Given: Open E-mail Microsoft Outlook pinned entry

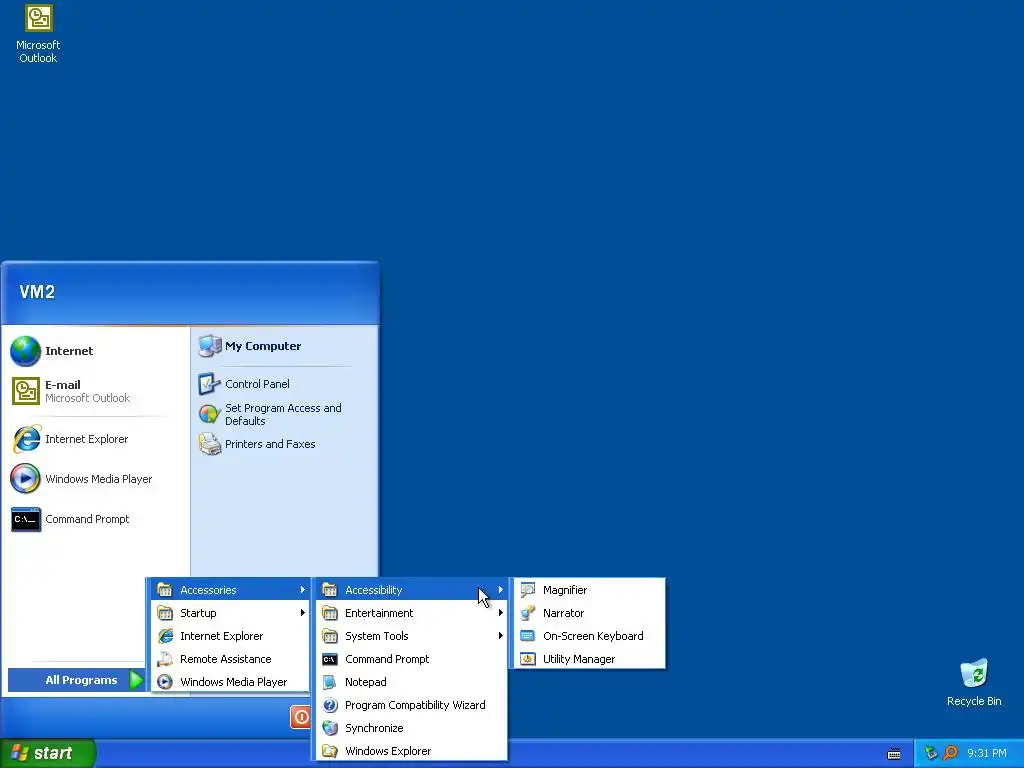Looking at the screenshot, I should [95, 391].
